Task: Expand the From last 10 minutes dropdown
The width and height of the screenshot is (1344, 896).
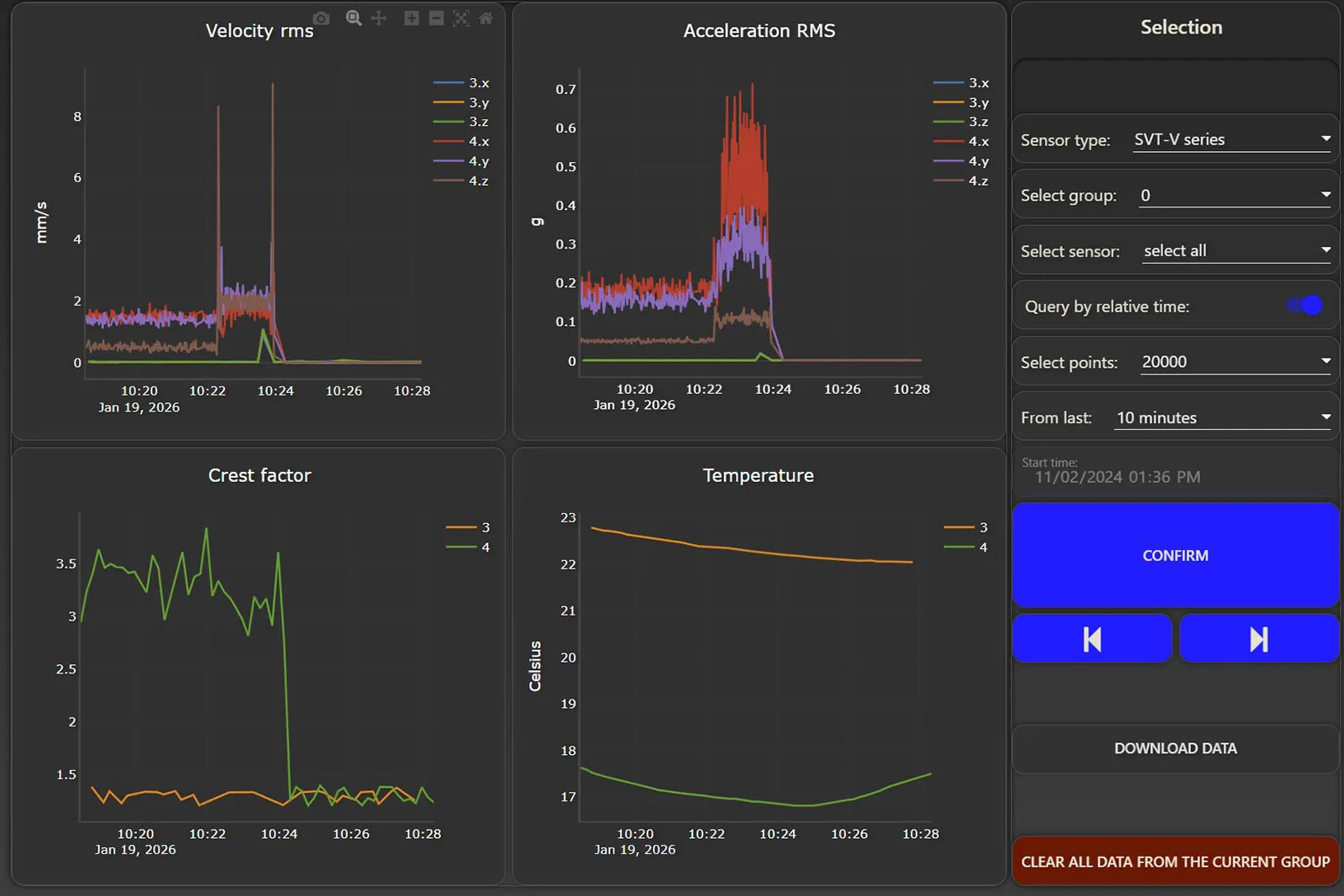Action: tap(1222, 417)
